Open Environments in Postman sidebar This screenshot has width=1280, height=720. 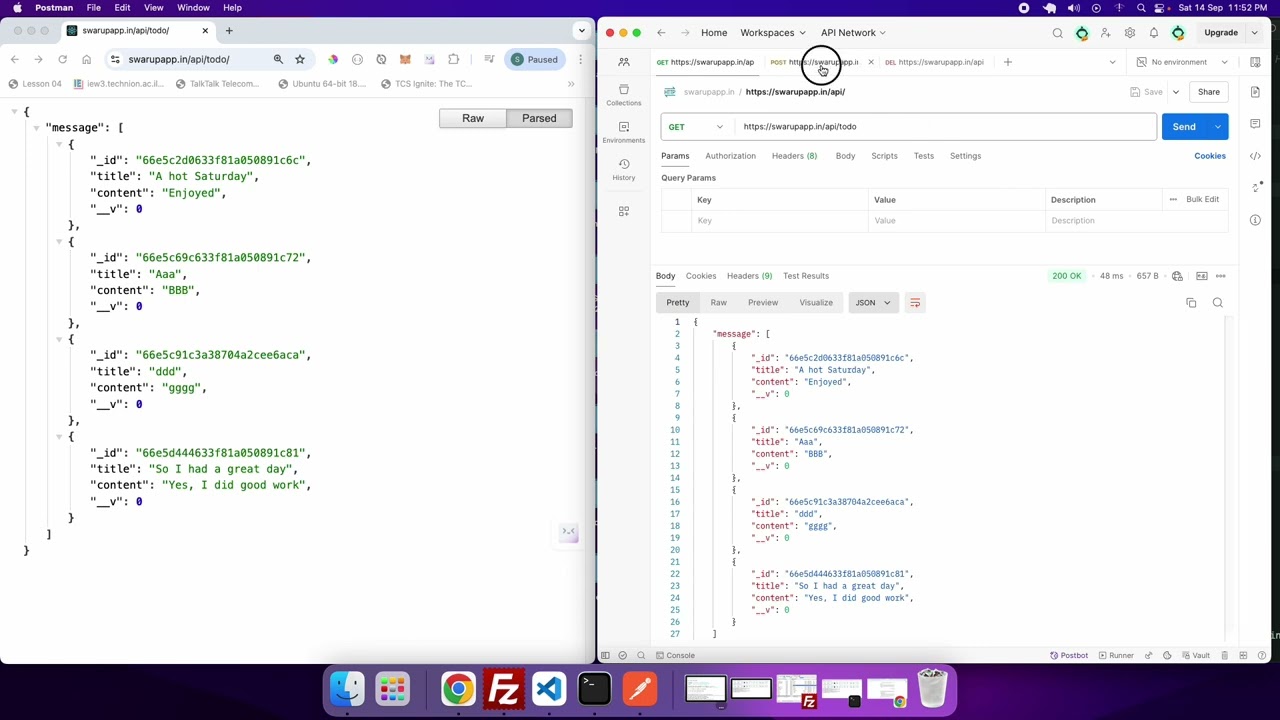click(x=623, y=132)
